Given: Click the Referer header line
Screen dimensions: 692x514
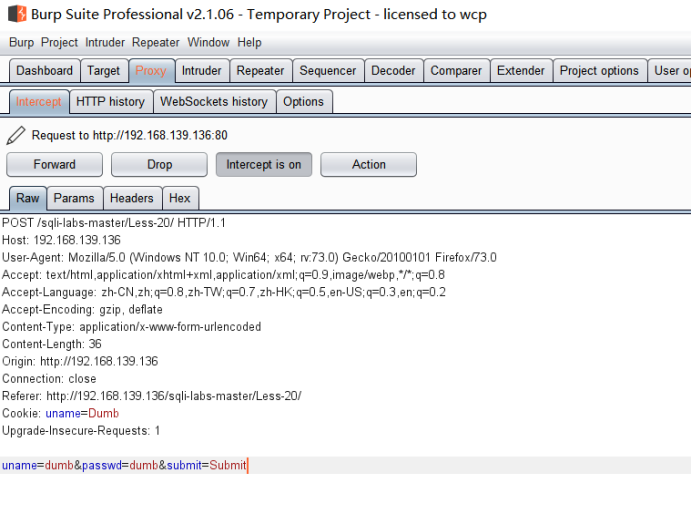Looking at the screenshot, I should [x=152, y=396].
